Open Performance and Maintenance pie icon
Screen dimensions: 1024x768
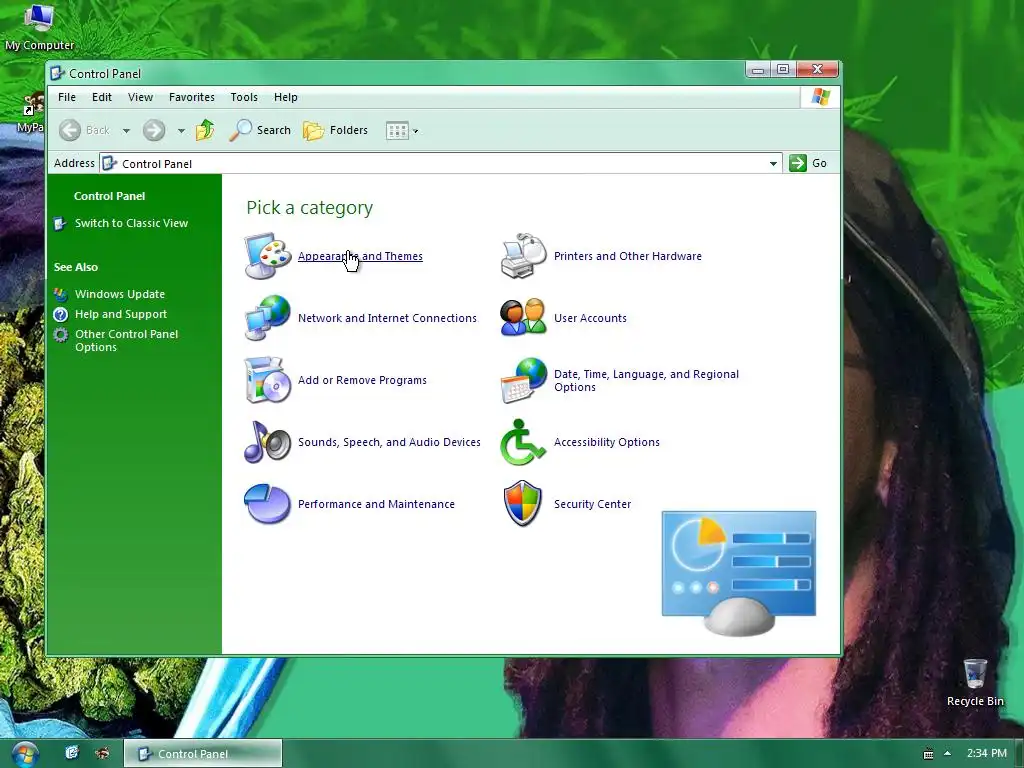(268, 504)
